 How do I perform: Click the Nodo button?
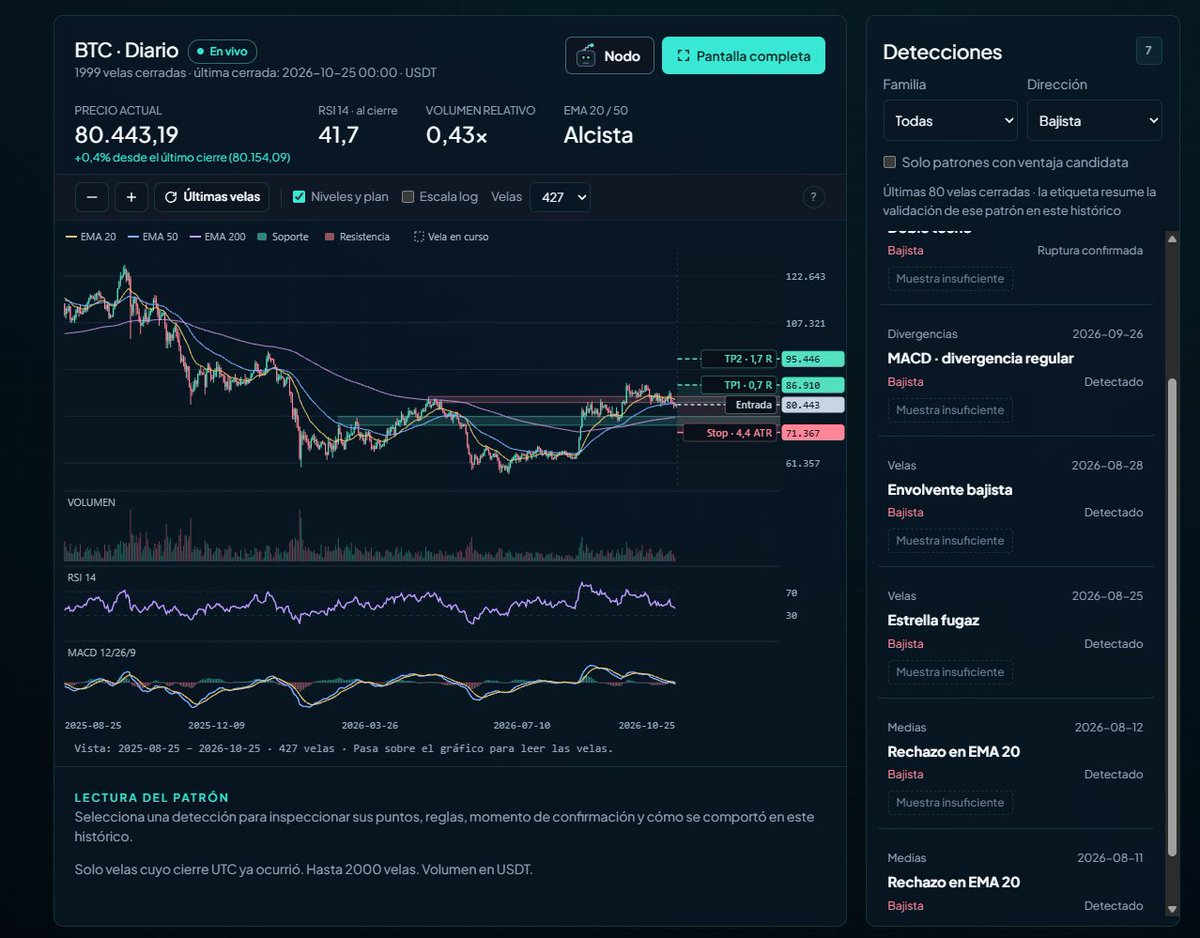(610, 56)
